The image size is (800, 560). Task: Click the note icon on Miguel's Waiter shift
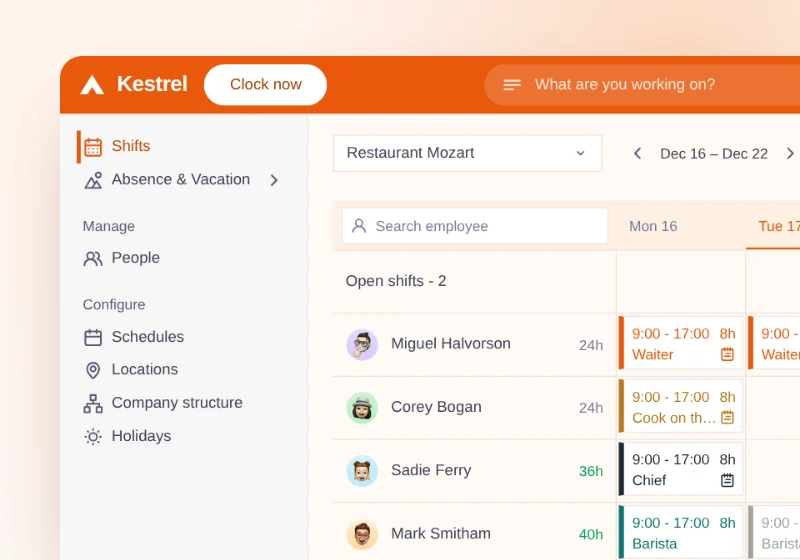(x=727, y=354)
